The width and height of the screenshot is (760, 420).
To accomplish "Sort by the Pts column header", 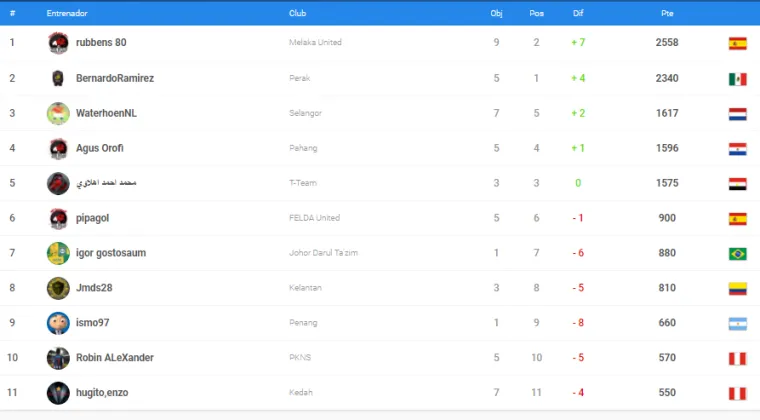I will point(667,13).
